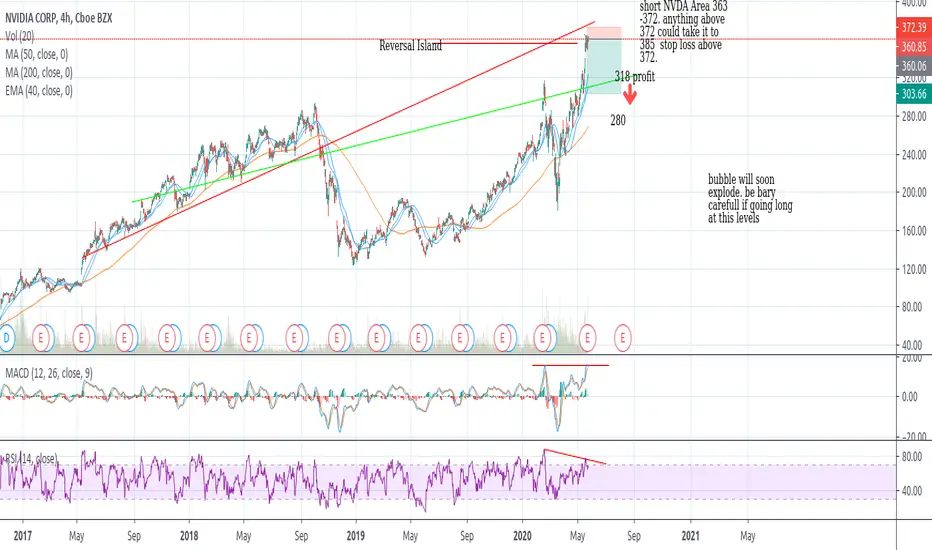Select the EMA (40, close, 0) legend
The height and width of the screenshot is (550, 932).
[39, 90]
